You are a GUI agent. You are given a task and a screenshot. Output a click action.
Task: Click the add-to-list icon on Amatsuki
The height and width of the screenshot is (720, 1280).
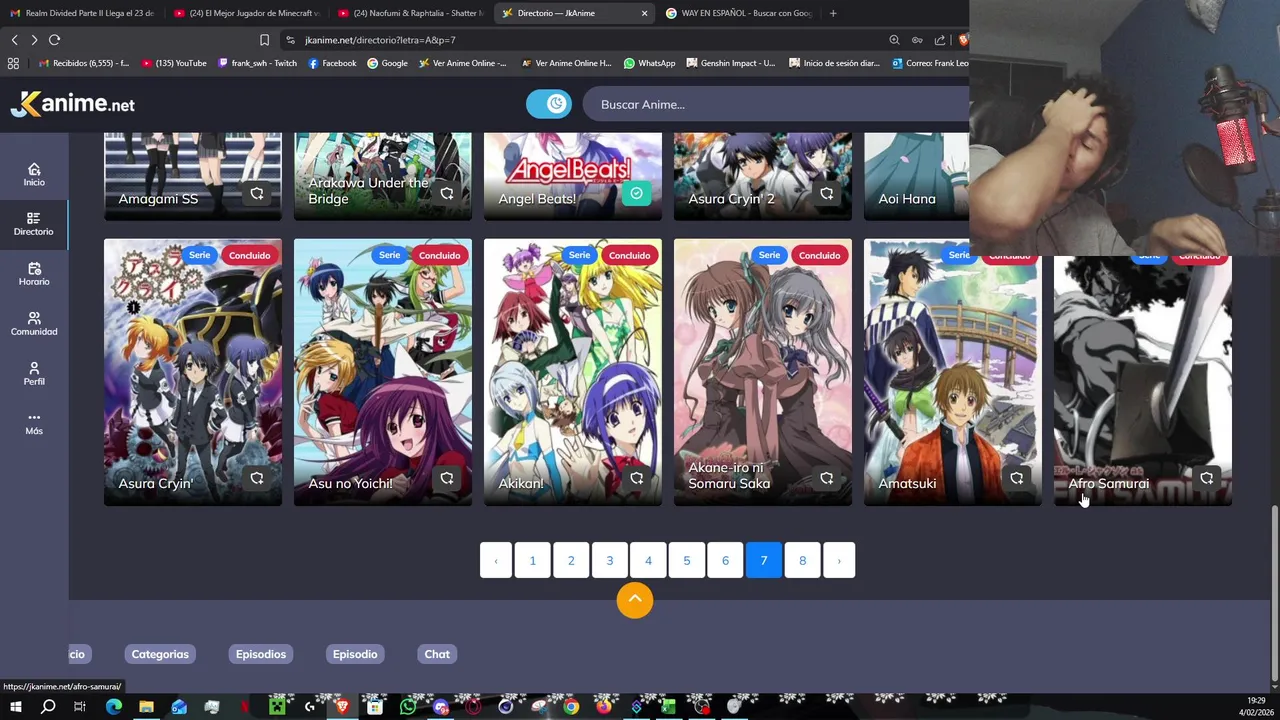point(1017,479)
